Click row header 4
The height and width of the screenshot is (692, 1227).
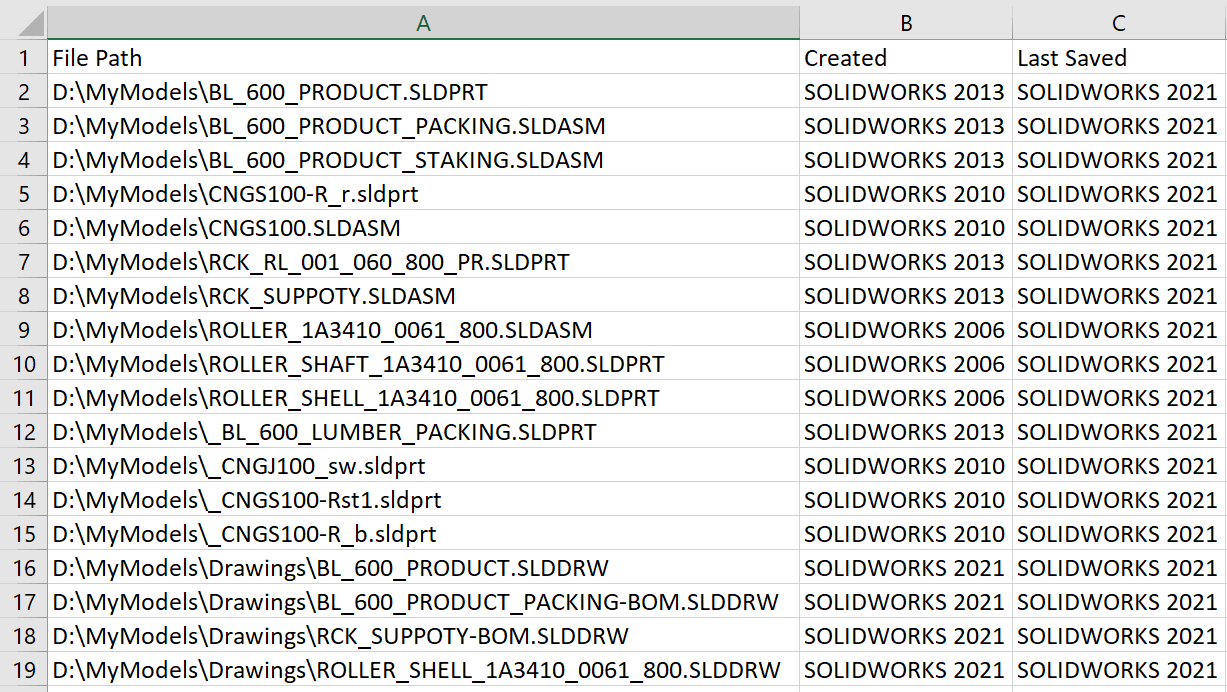coord(23,160)
